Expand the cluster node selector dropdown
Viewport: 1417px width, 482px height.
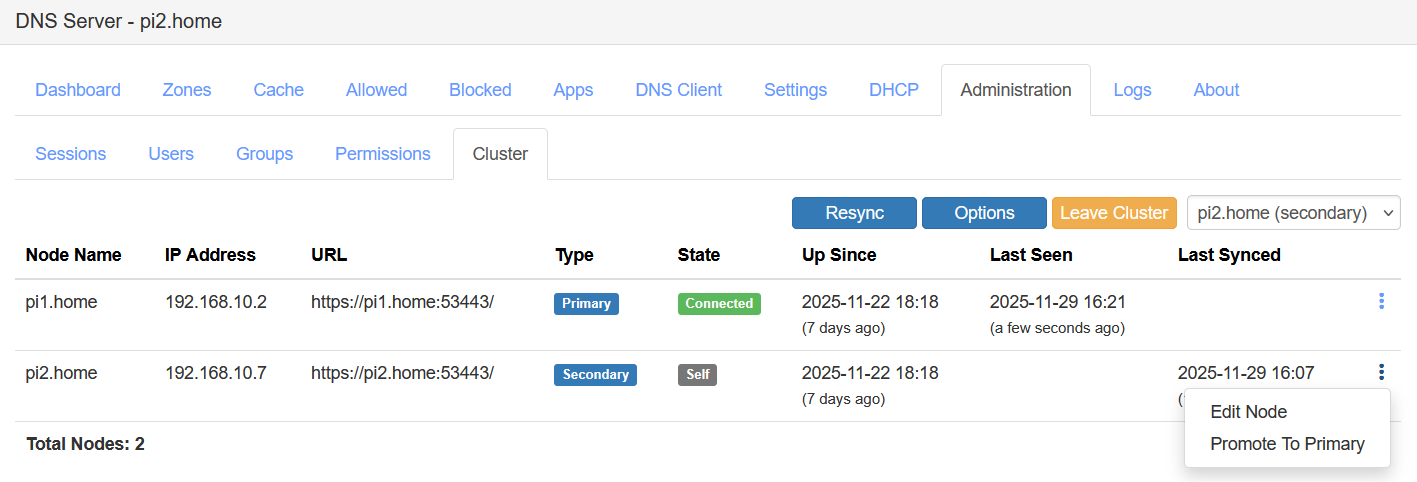click(x=1293, y=213)
